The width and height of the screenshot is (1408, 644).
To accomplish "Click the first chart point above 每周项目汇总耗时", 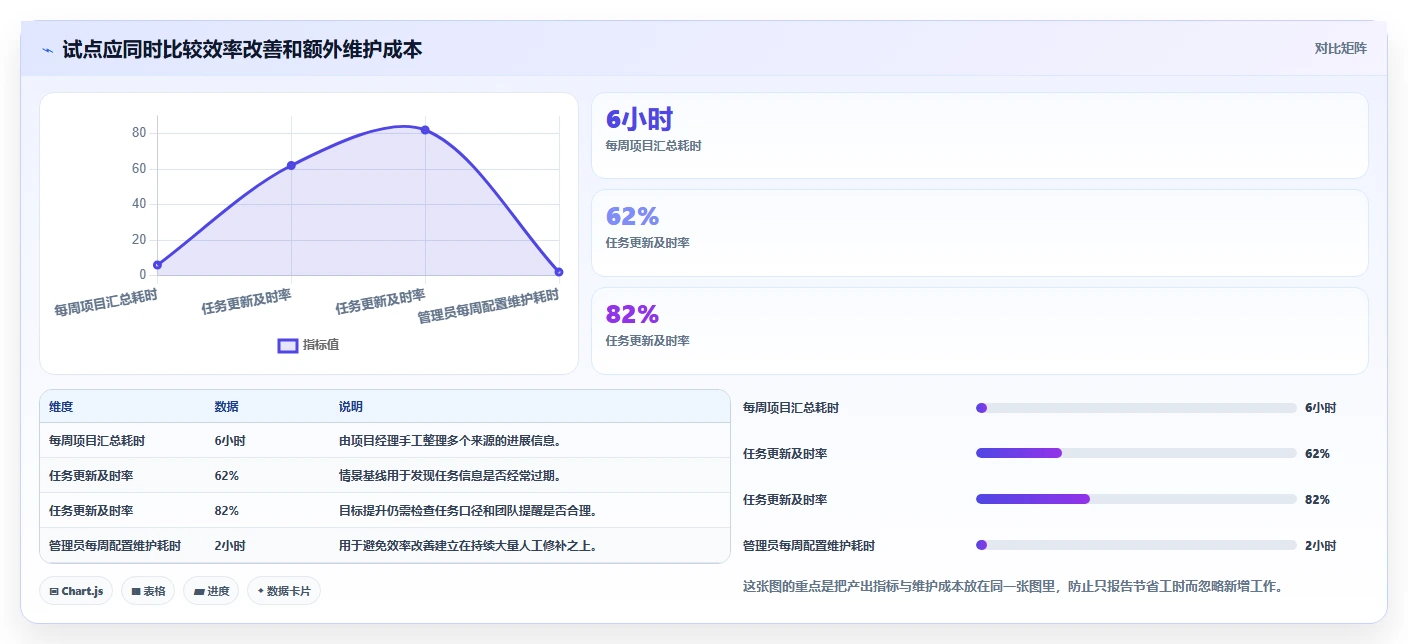I will [157, 265].
